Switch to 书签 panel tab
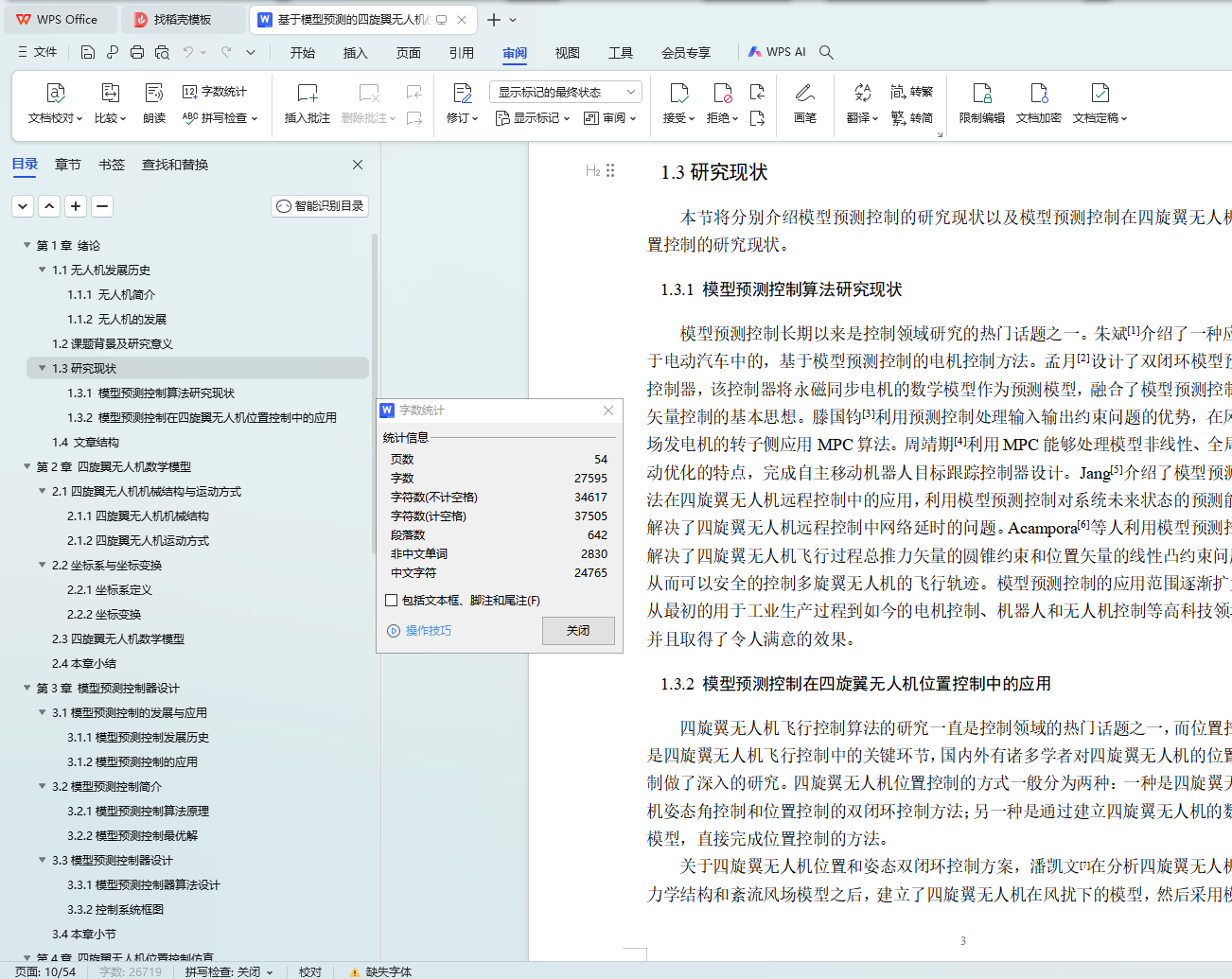Screen dimensions: 1232x979 coord(112,165)
